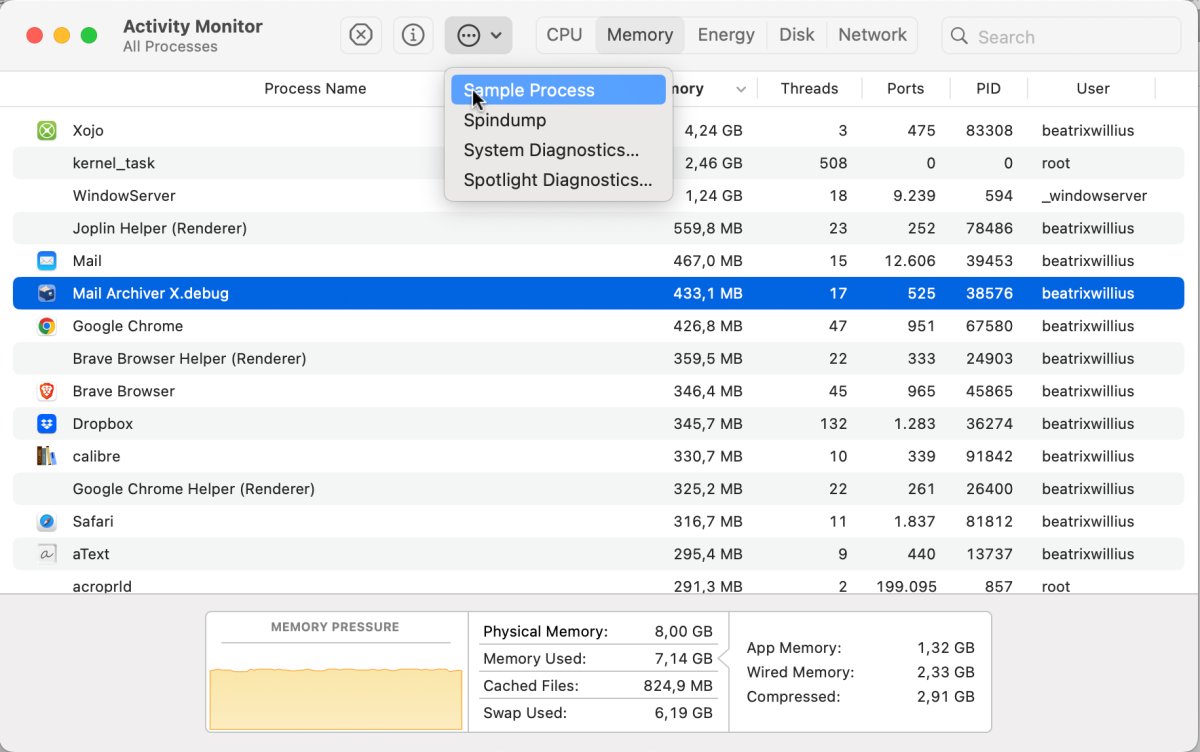1200x752 pixels.
Task: Select the kernel_task process row
Action: point(300,163)
